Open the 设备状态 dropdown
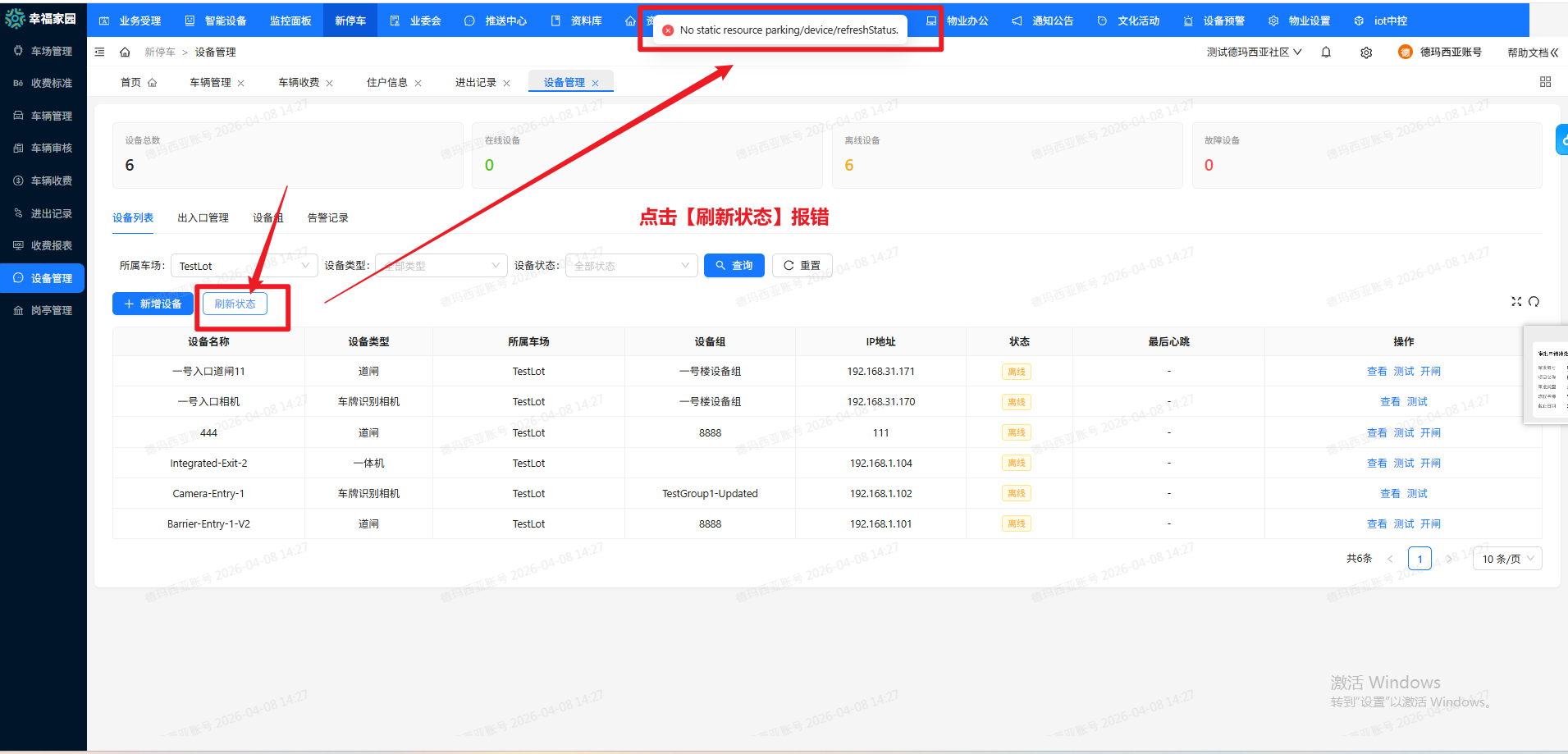Screen dimensions: 1568x754 (631, 266)
